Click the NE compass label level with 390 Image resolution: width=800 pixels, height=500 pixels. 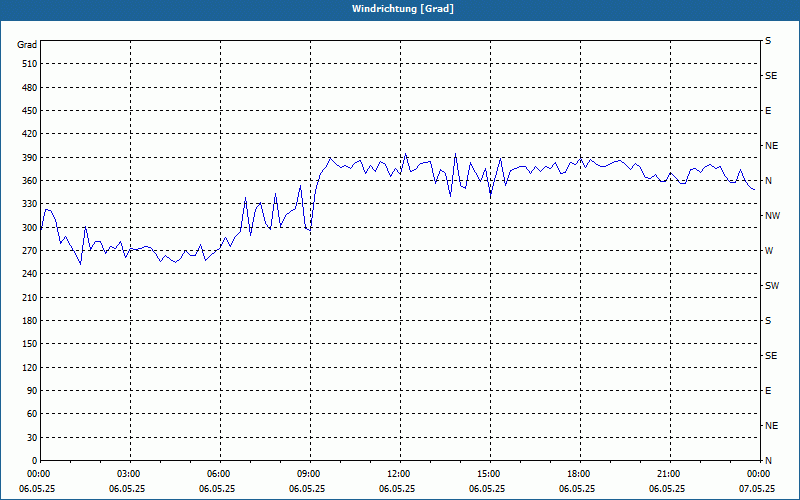pyautogui.click(x=771, y=146)
